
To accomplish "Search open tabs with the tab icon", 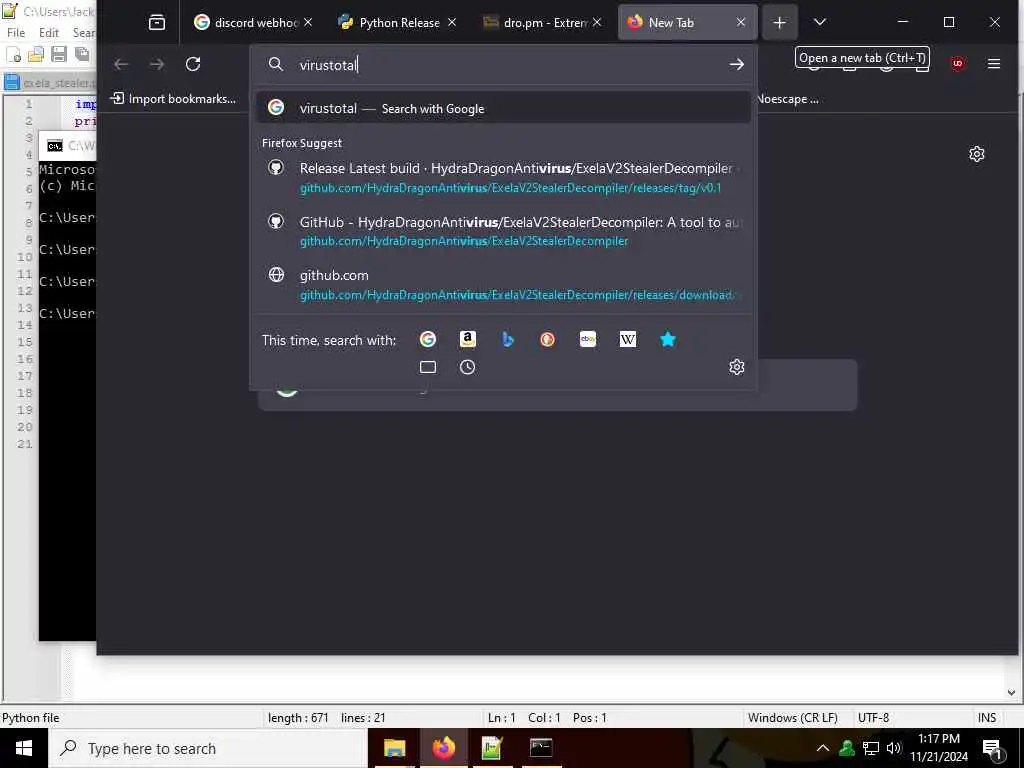I will [428, 367].
